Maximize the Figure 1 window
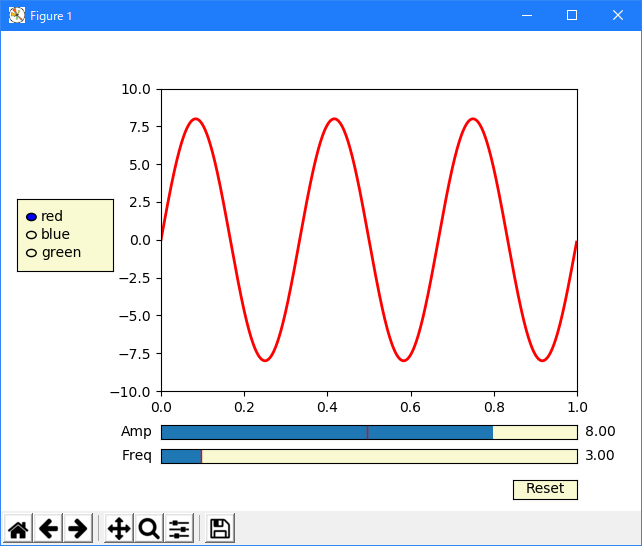 [x=572, y=15]
